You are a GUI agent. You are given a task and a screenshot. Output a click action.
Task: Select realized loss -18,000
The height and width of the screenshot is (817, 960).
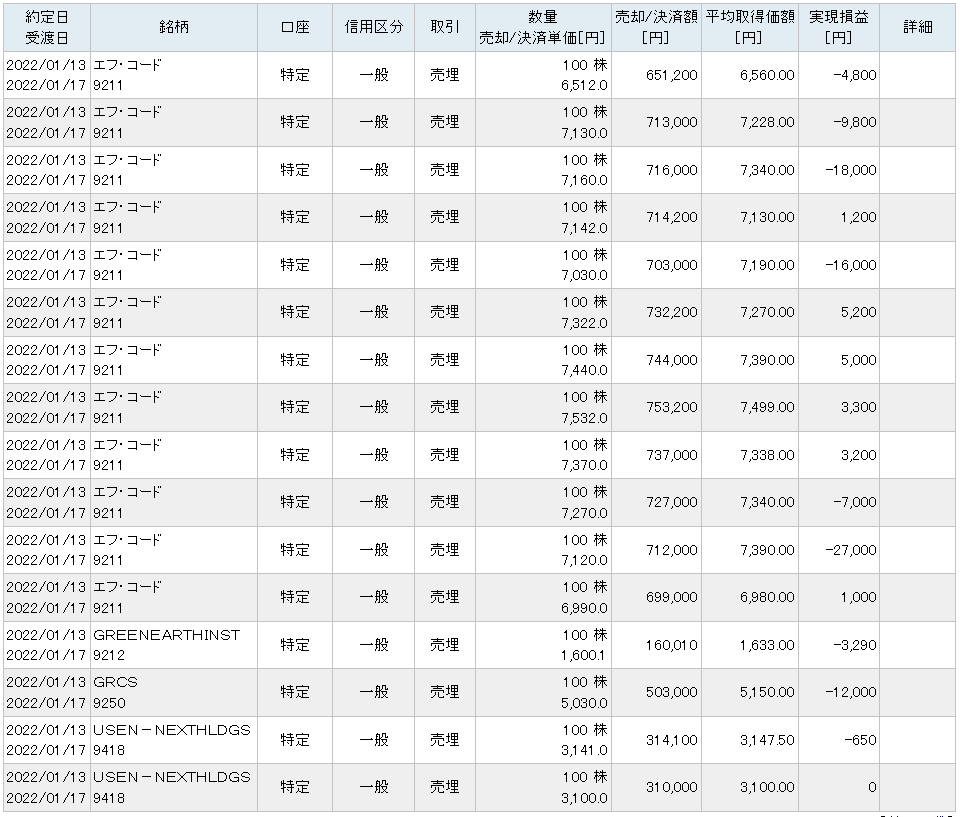pos(851,170)
